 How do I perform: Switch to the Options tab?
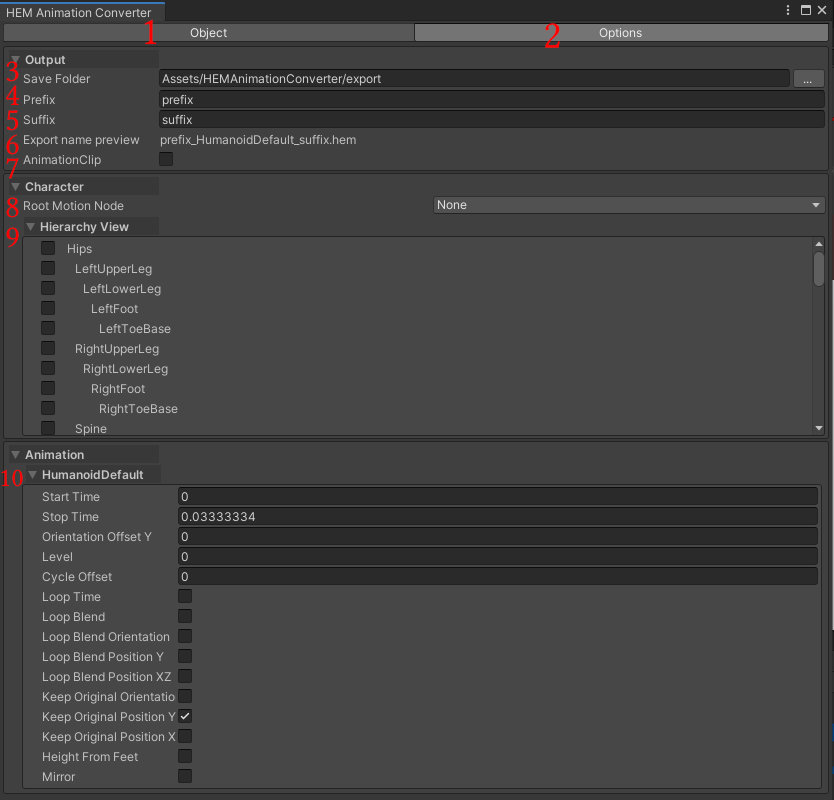[620, 32]
